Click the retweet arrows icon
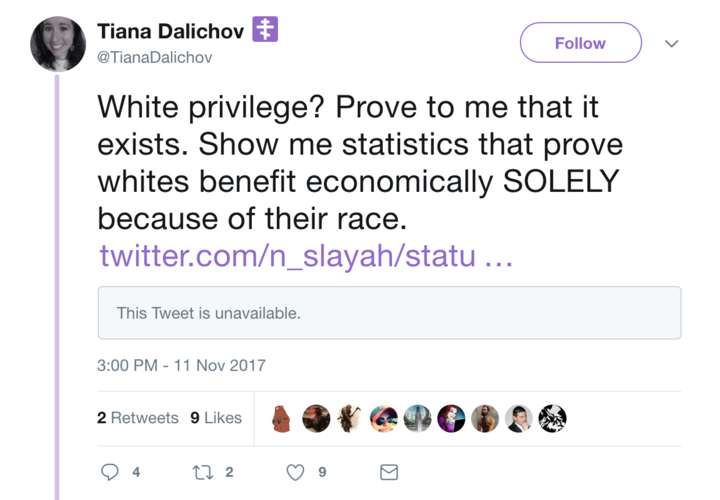720x500 pixels. [203, 472]
